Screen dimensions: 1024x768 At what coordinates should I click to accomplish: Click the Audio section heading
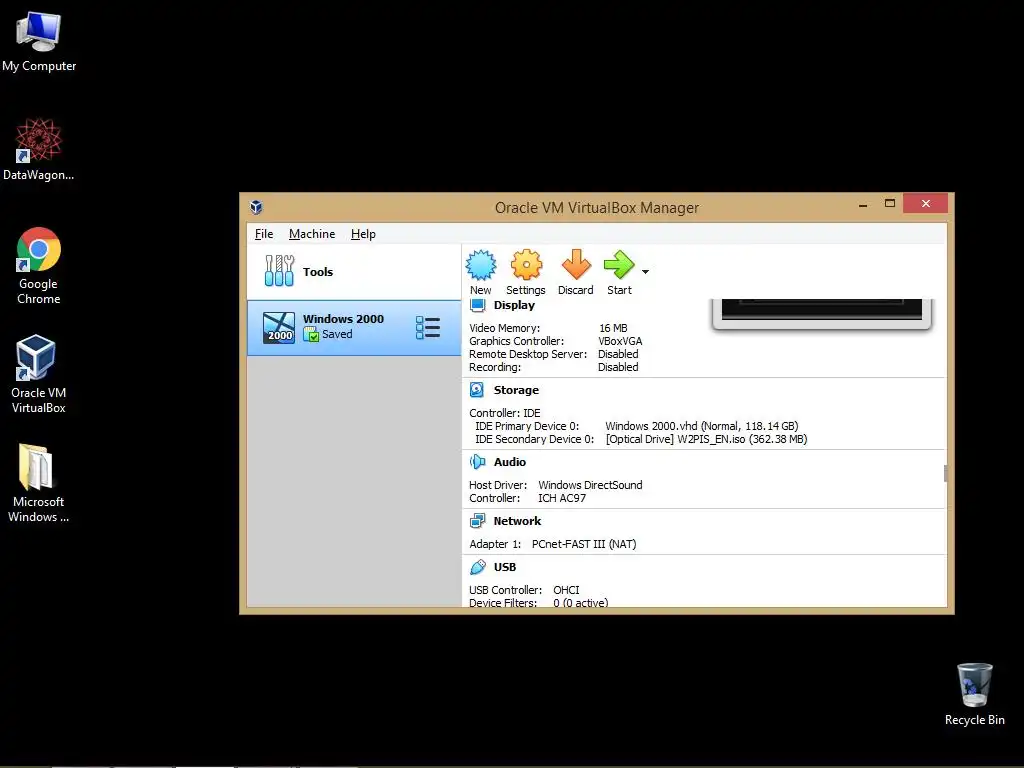point(509,462)
